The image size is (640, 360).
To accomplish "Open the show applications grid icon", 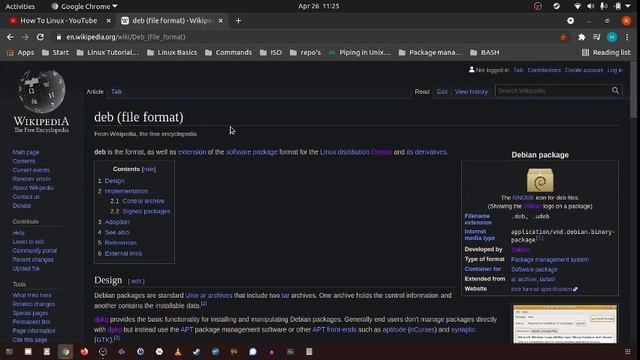I will pyautogui.click(x=628, y=351).
